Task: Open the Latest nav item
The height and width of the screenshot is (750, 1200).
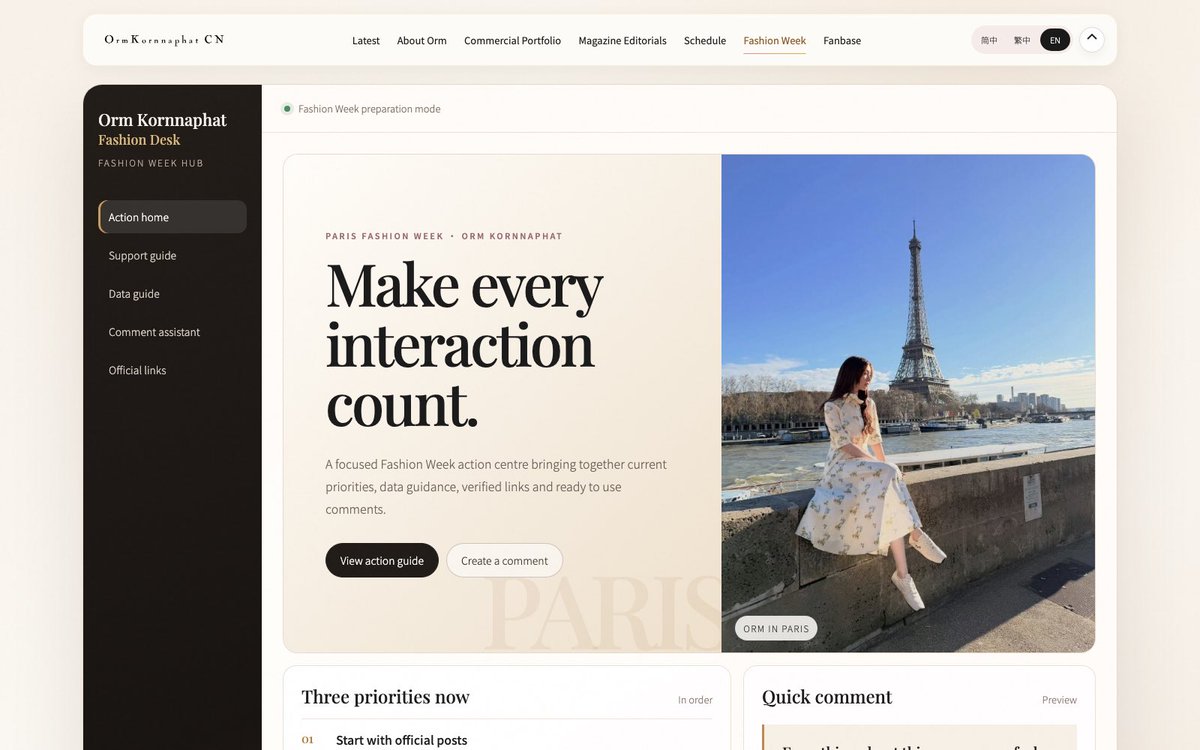Action: click(x=366, y=41)
